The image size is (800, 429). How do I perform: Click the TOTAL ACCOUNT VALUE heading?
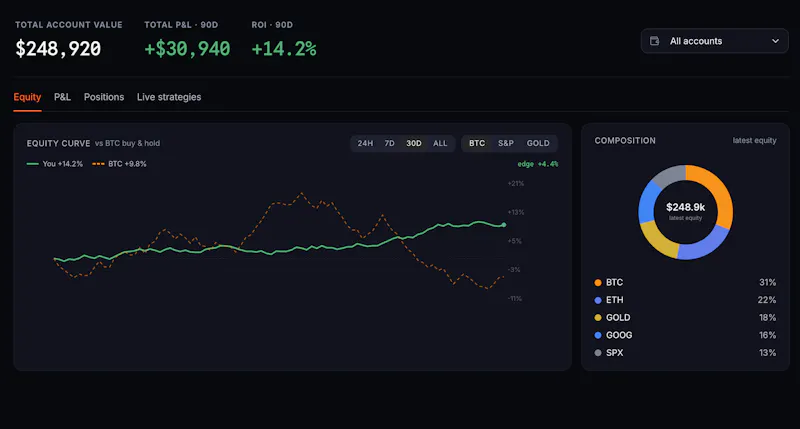(x=69, y=25)
